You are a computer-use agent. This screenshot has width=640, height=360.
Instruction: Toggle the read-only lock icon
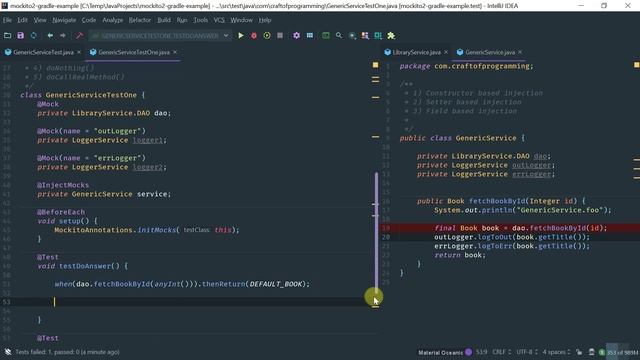click(579, 352)
